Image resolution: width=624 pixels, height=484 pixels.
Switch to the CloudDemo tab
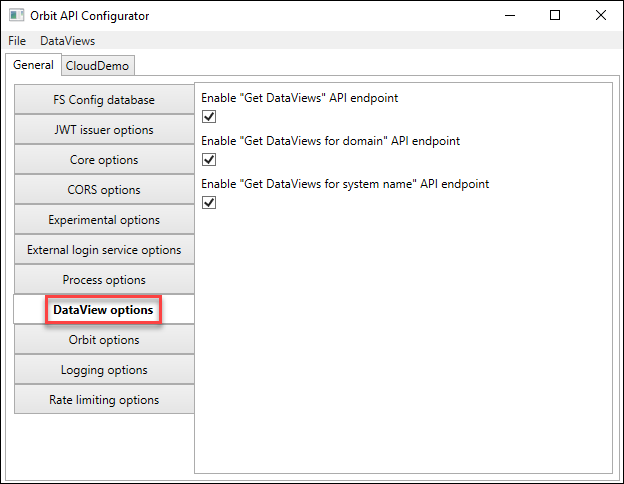coord(98,66)
